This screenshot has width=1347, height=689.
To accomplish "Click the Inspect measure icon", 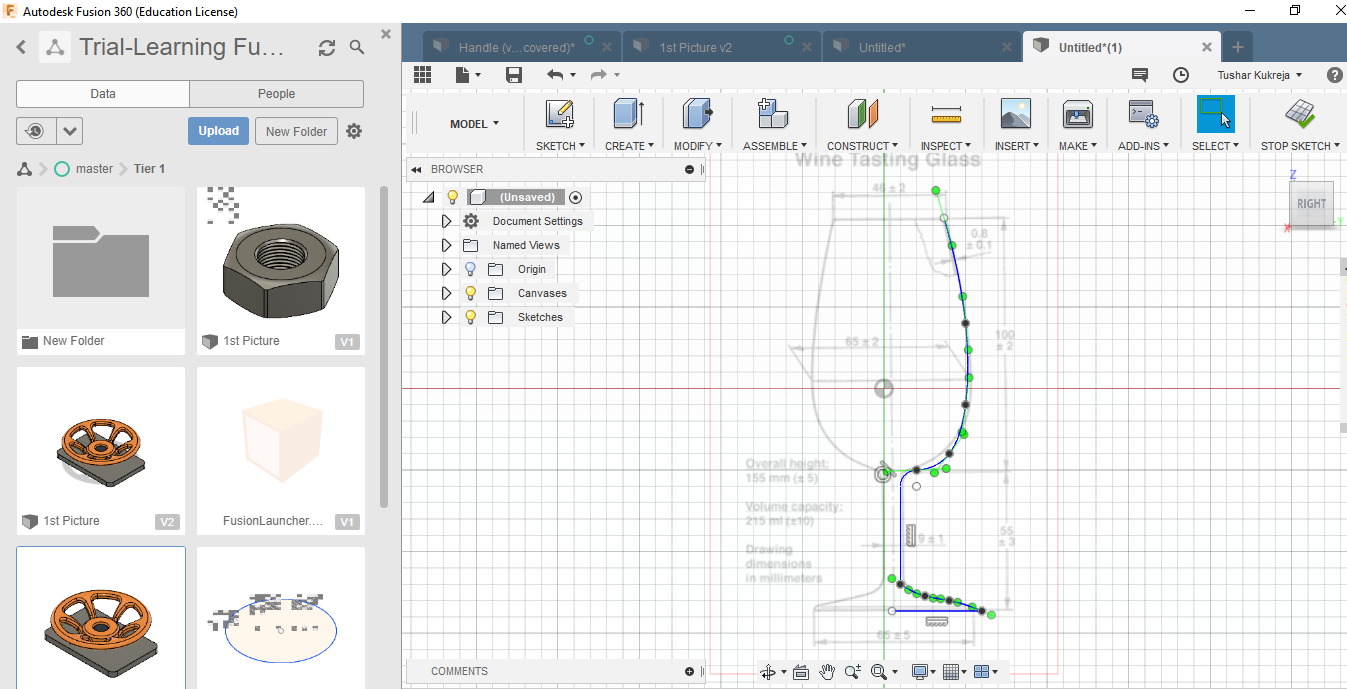I will pyautogui.click(x=945, y=114).
